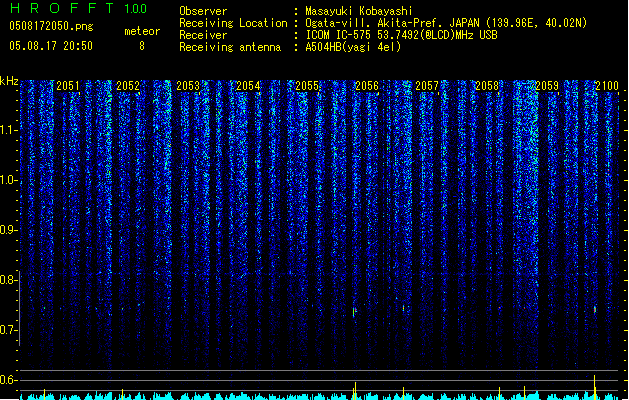Click the 2054 time marker
This screenshot has width=629, height=400.
[x=248, y=86]
